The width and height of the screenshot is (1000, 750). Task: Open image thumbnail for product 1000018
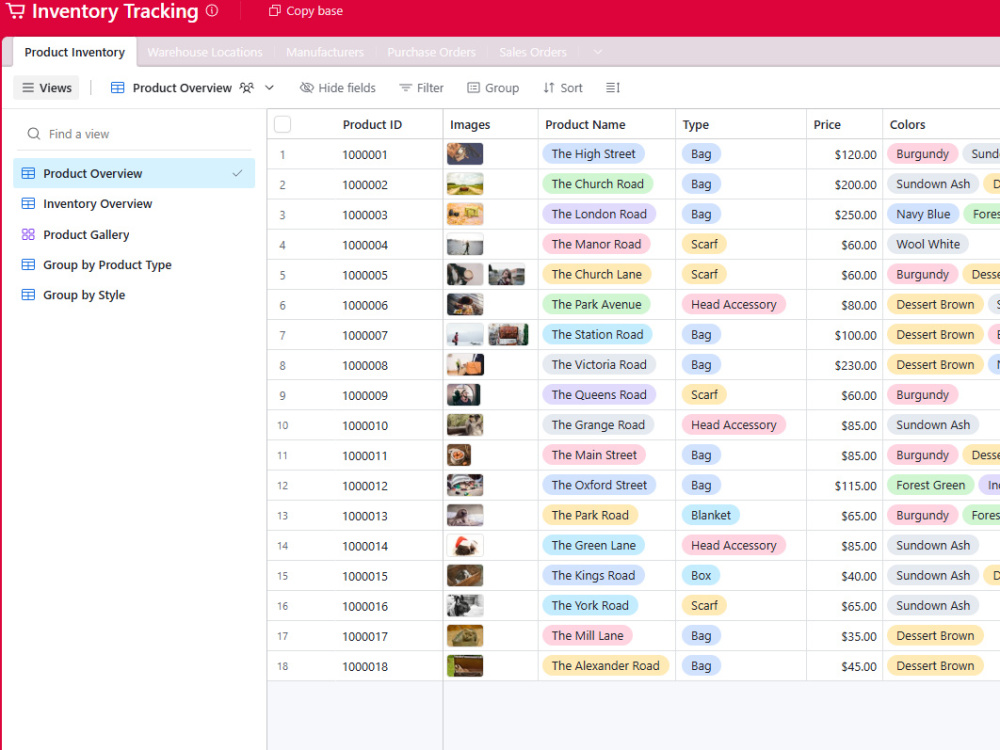click(x=465, y=666)
